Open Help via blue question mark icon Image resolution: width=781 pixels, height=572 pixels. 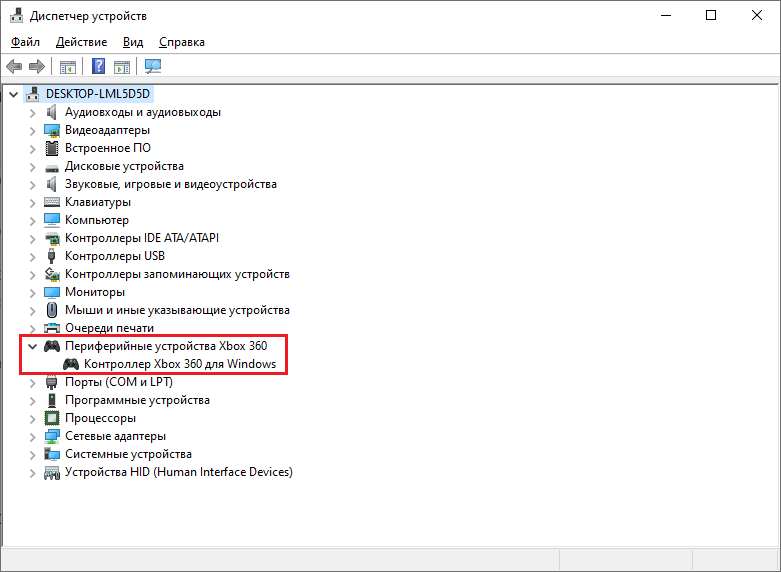point(98,67)
